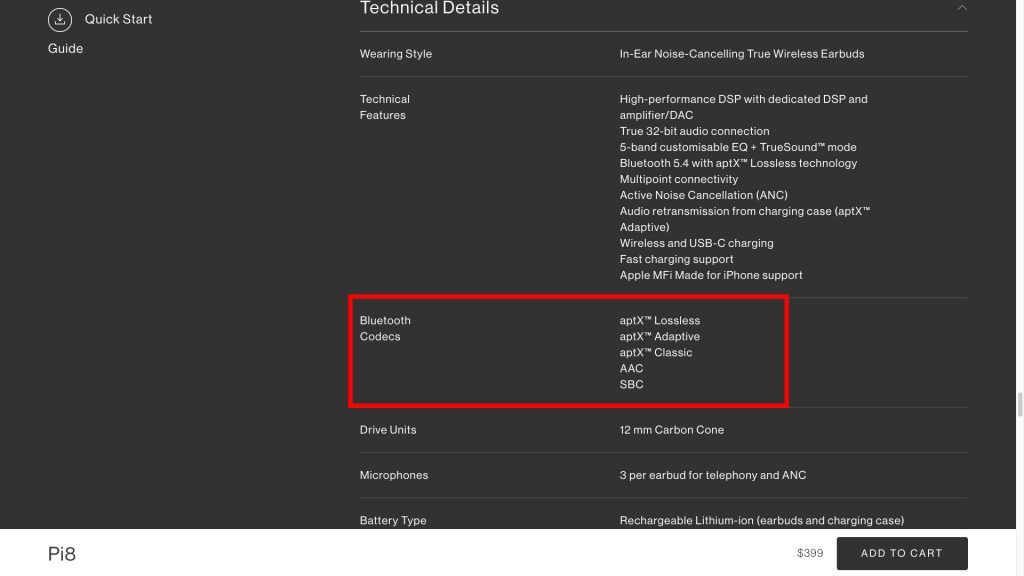Open the Quick Start Guide link
This screenshot has height=576, width=1024.
tap(100, 33)
